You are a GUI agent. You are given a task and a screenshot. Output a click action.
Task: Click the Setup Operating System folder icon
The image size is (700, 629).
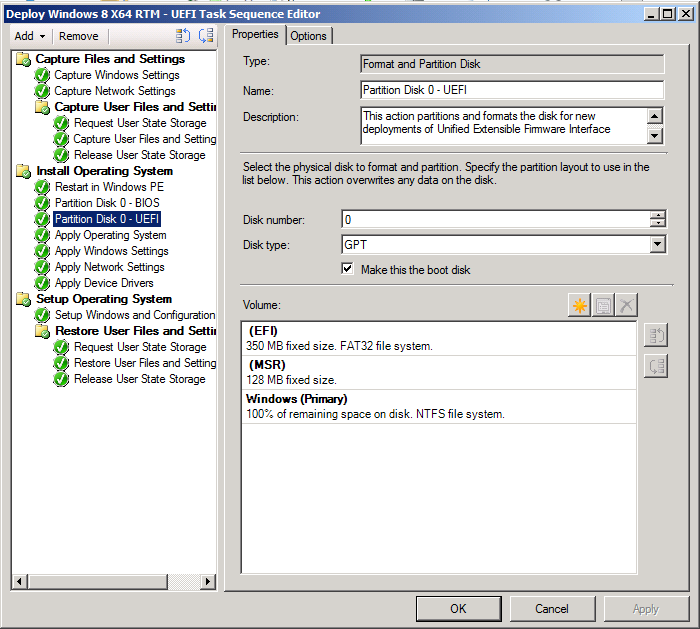pyautogui.click(x=23, y=299)
